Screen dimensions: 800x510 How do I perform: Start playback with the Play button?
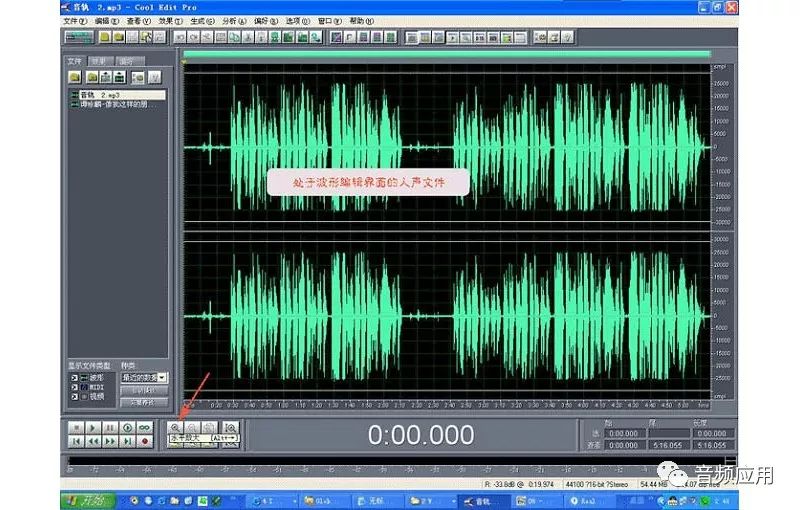pos(93,427)
